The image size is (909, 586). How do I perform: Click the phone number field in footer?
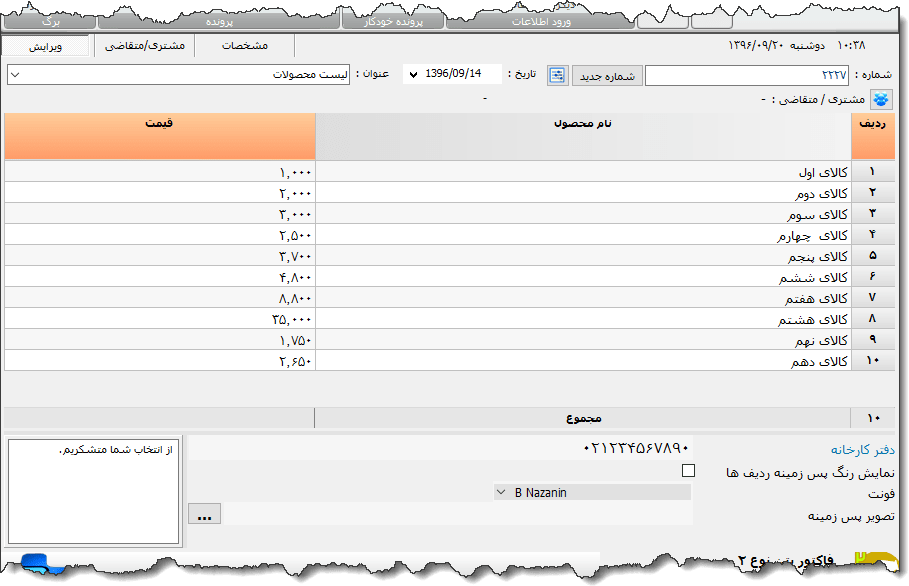440,449
